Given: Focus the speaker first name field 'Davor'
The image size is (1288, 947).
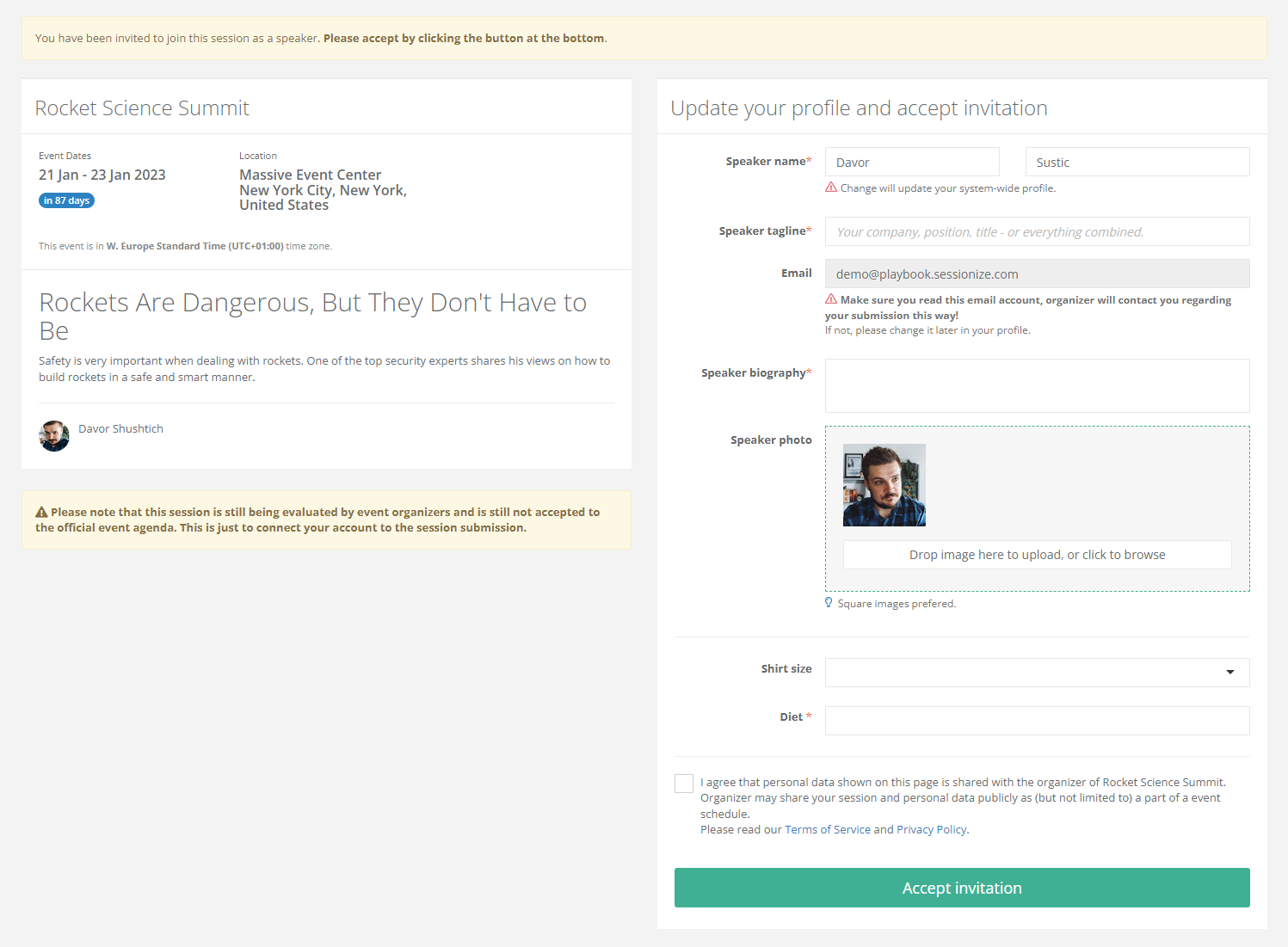Looking at the screenshot, I should tap(912, 163).
